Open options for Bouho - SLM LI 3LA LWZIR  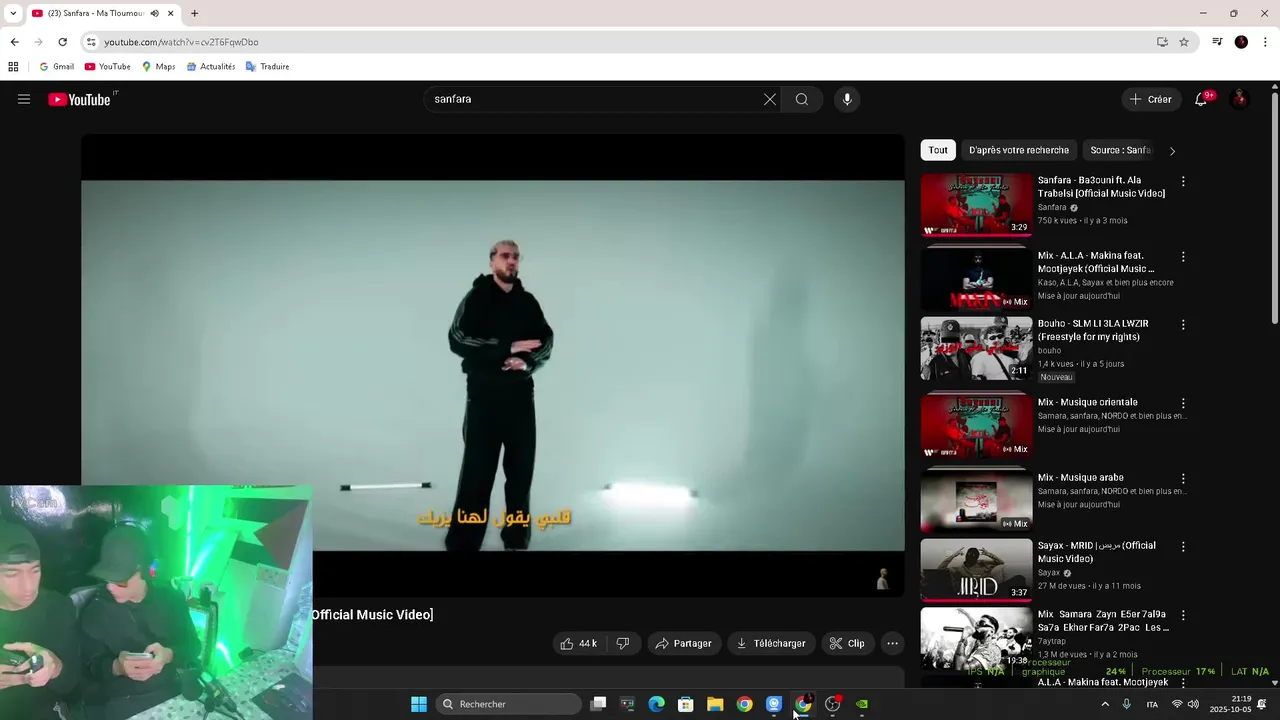[1183, 325]
